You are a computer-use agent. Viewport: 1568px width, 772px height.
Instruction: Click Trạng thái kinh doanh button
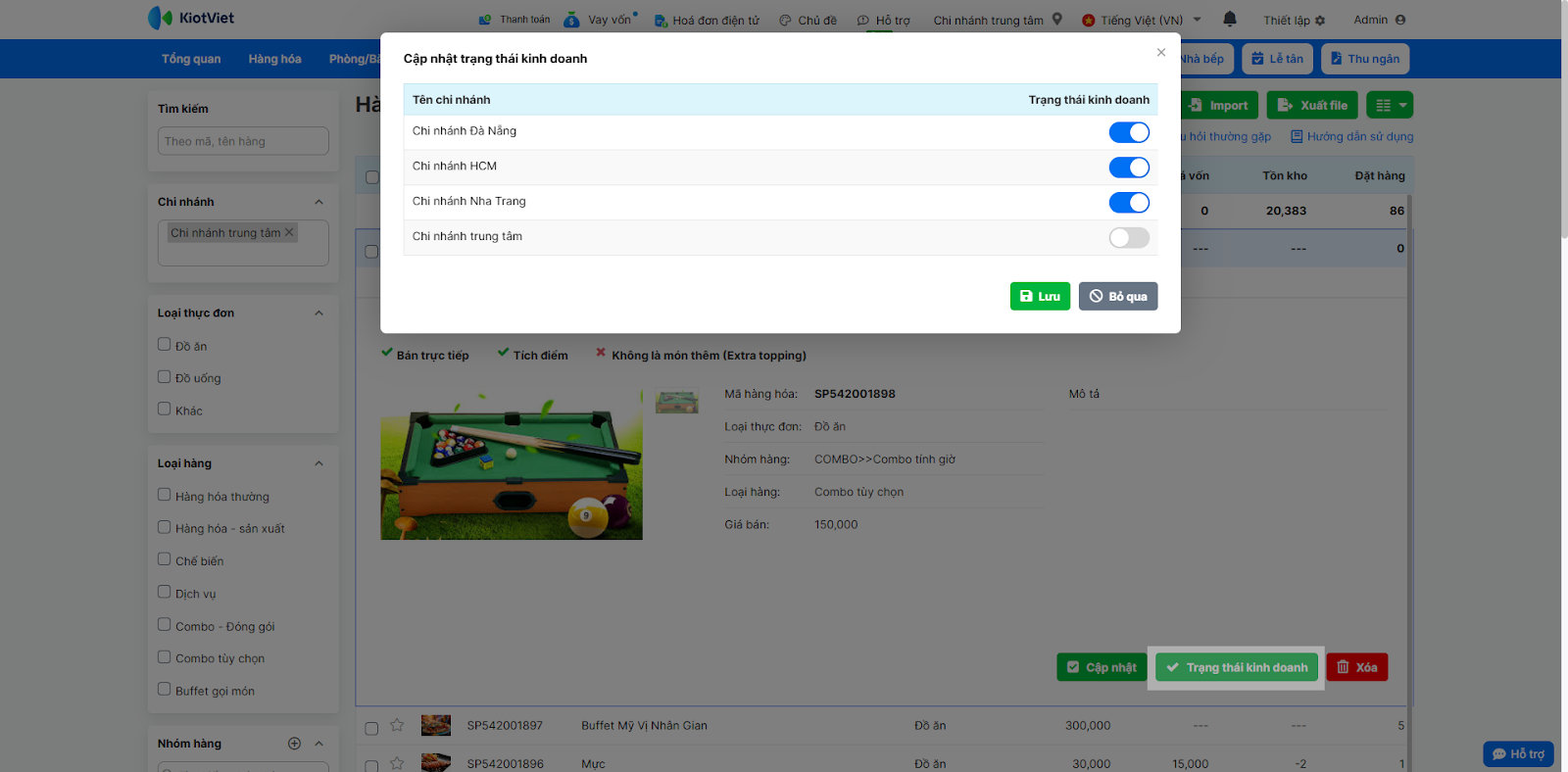point(1237,667)
